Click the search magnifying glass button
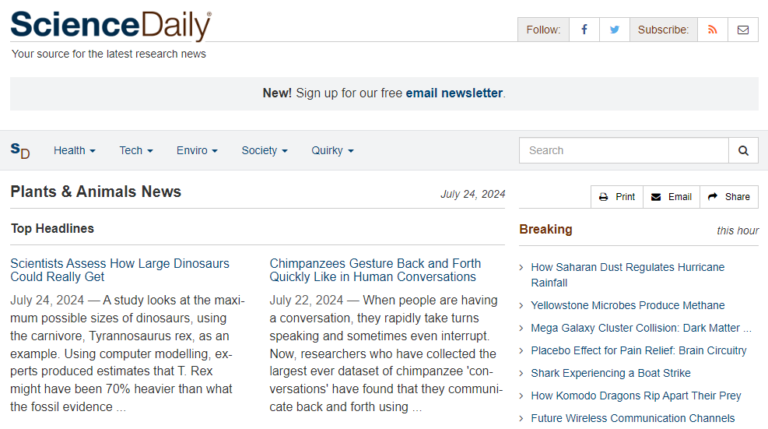768x429 pixels. pyautogui.click(x=743, y=151)
